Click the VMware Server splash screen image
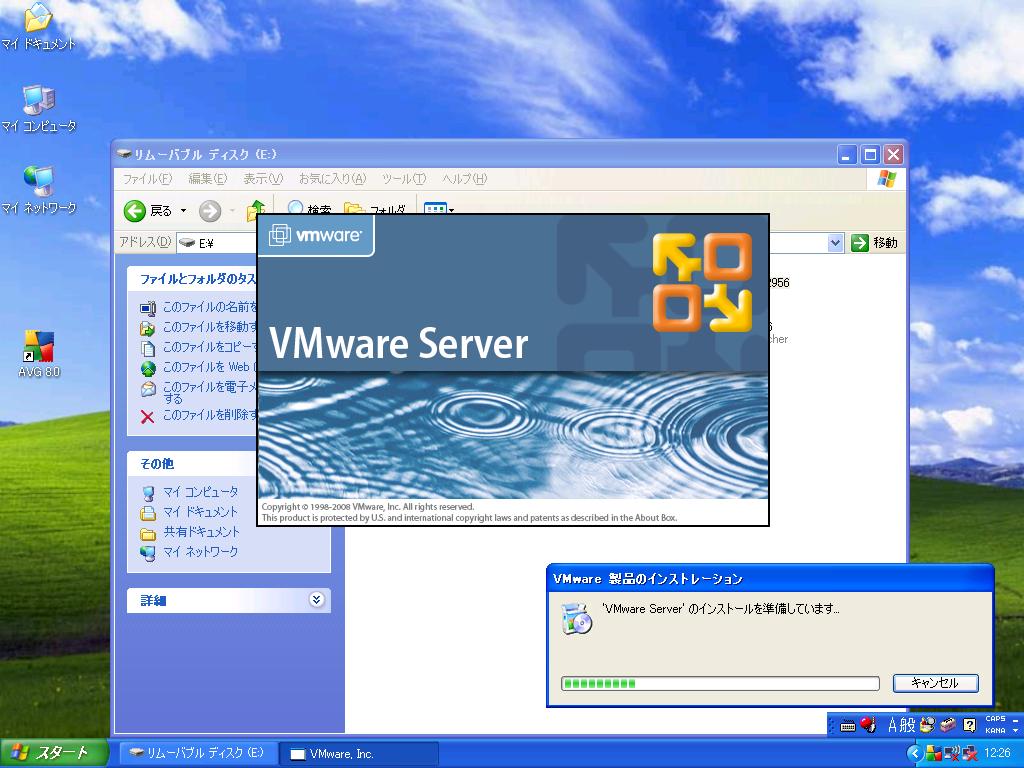Viewport: 1024px width, 768px height. [513, 370]
